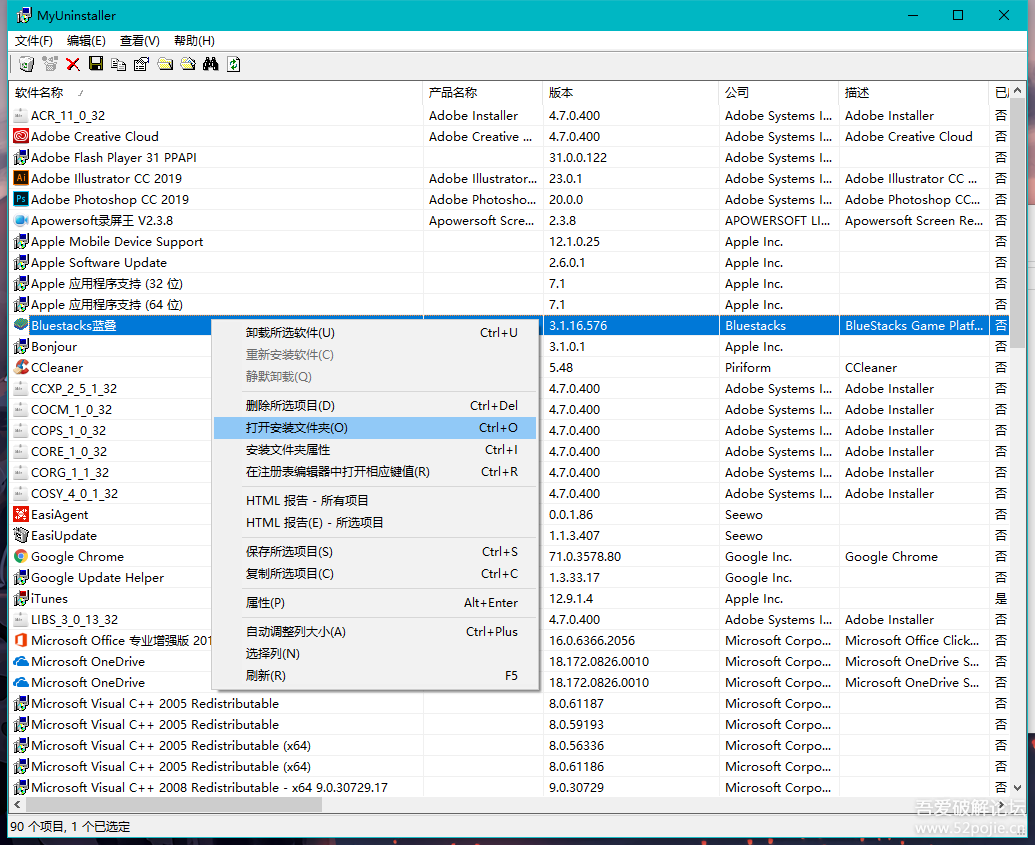Screen dimensions: 1035x845
Task: Click the uninstall selected software toolbar icon
Action: point(26,64)
